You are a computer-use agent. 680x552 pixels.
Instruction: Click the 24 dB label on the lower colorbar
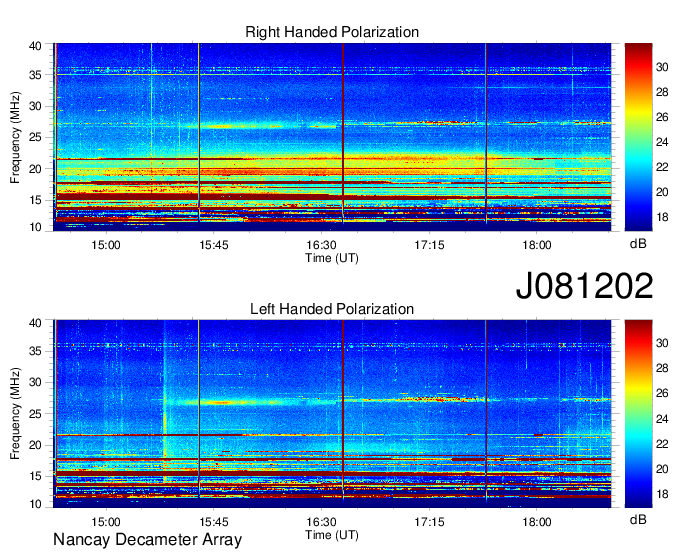coord(662,419)
